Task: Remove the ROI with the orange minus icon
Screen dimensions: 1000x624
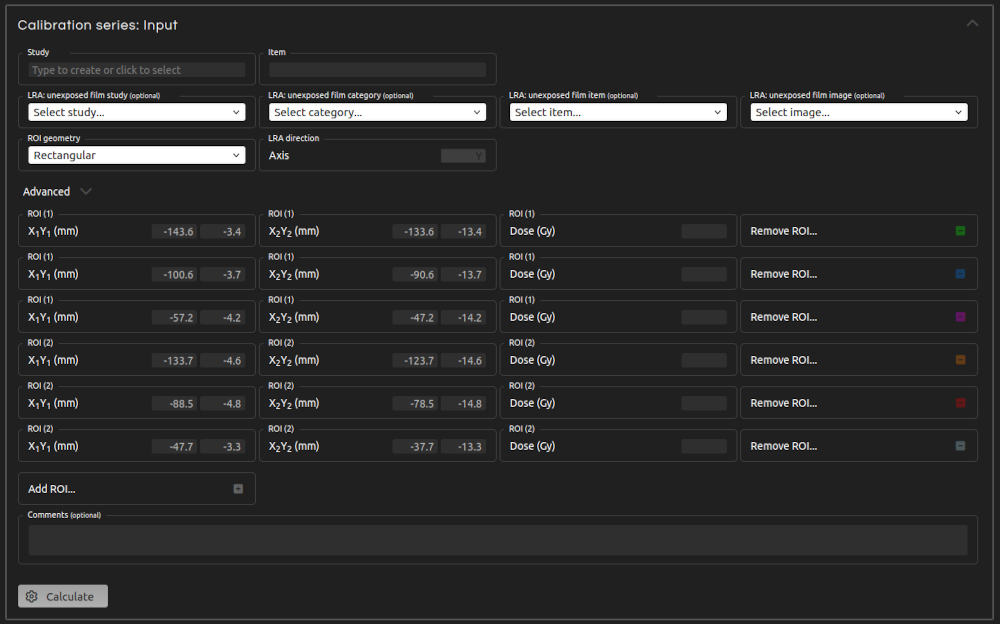Action: pos(960,360)
